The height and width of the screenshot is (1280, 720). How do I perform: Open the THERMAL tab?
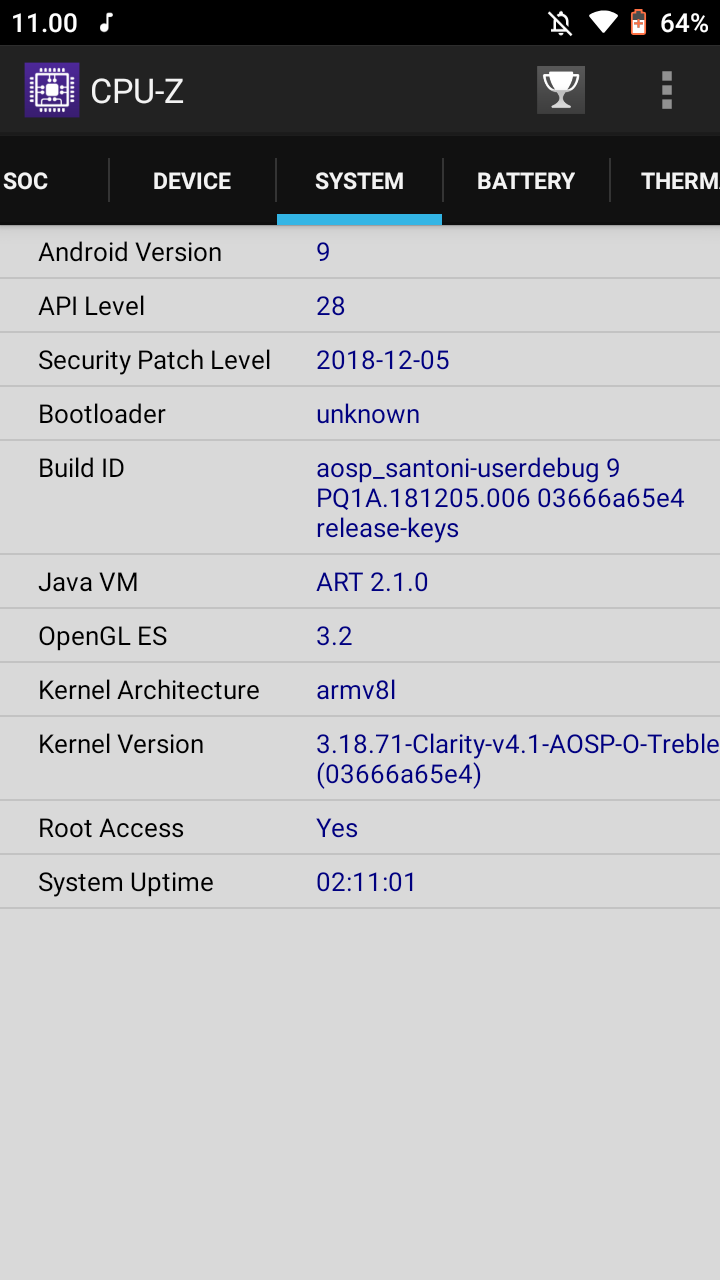pos(678,181)
